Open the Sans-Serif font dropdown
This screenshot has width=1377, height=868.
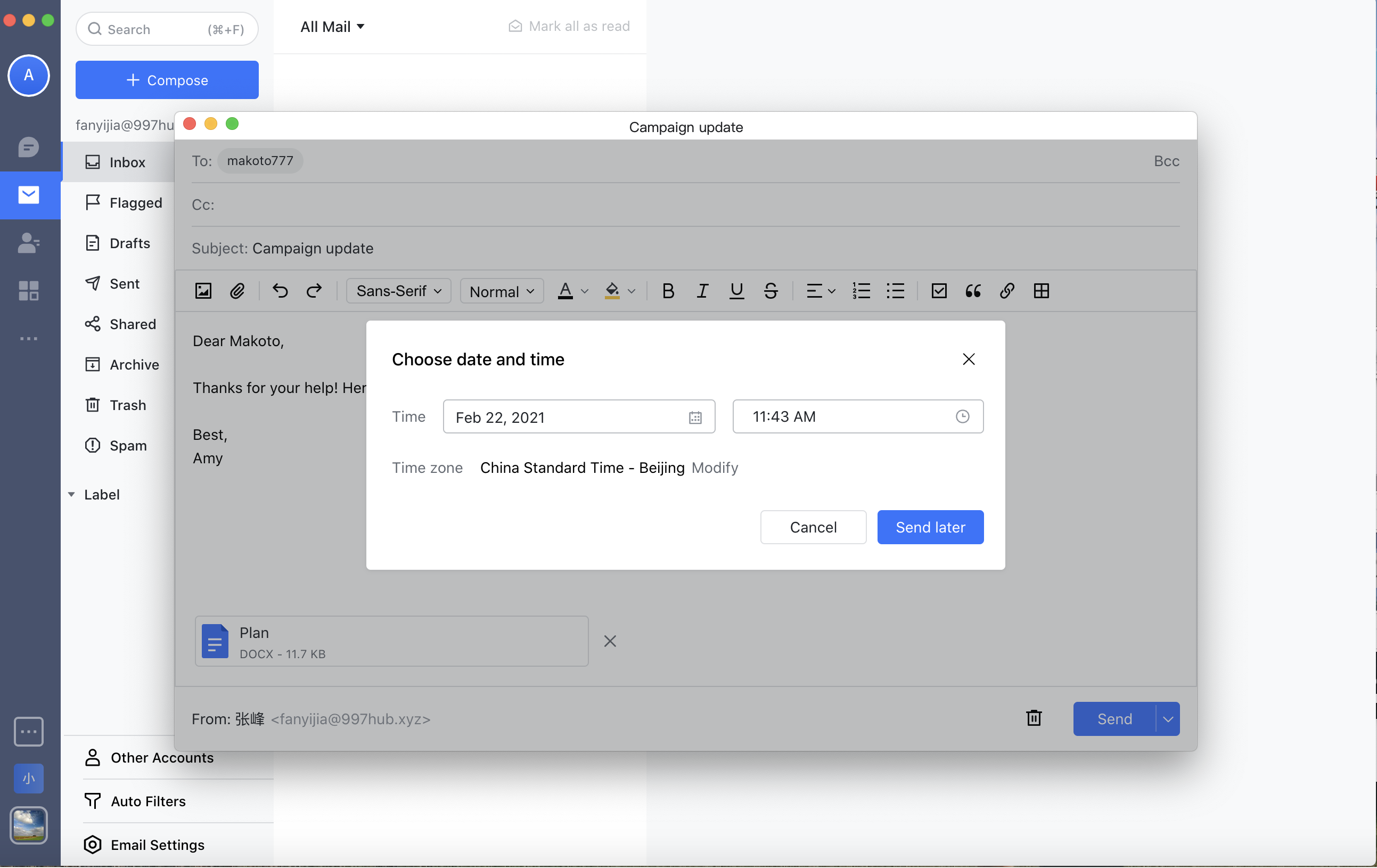pyautogui.click(x=397, y=291)
